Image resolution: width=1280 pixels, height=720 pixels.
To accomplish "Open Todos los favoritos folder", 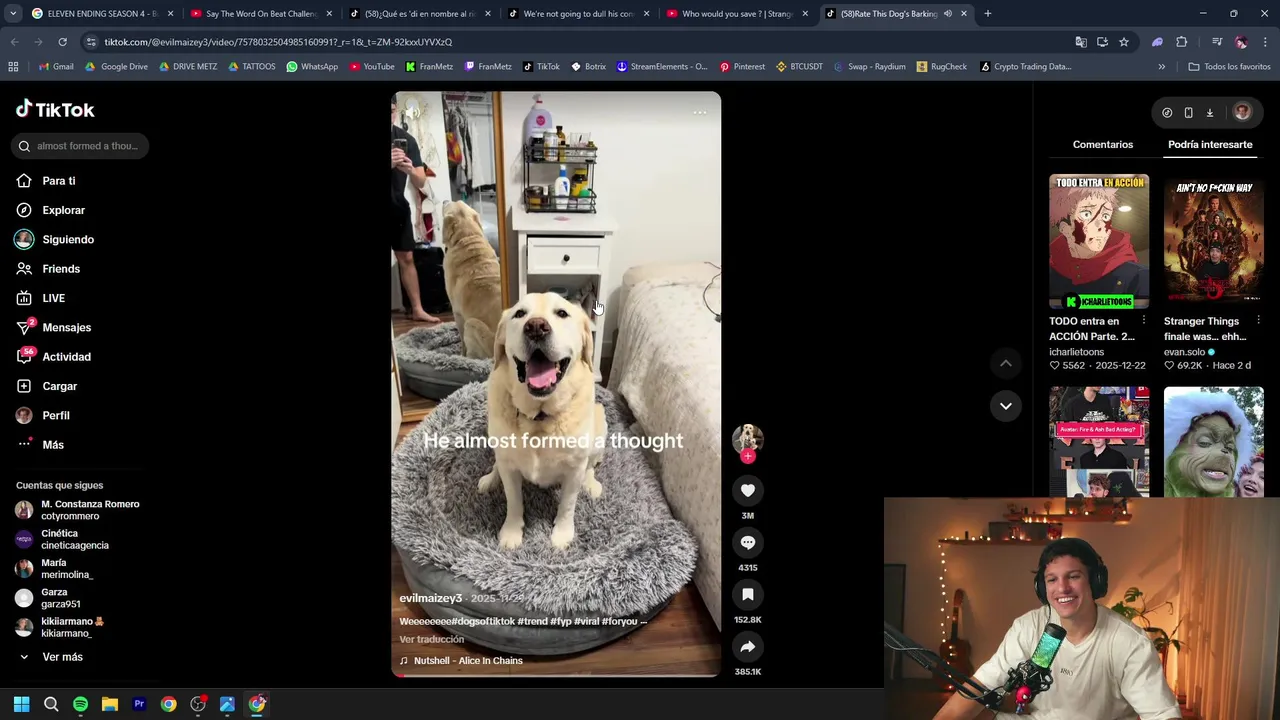I will click(x=1229, y=67).
